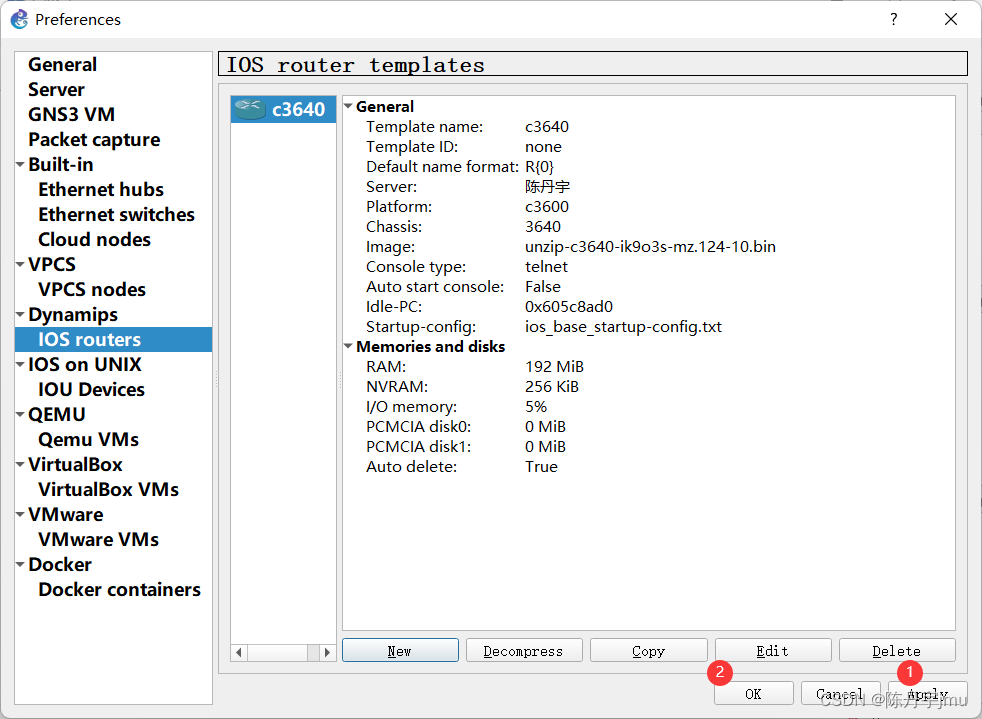Image resolution: width=982 pixels, height=719 pixels.
Task: Collapse the Memories and disks group
Action: 348,346
